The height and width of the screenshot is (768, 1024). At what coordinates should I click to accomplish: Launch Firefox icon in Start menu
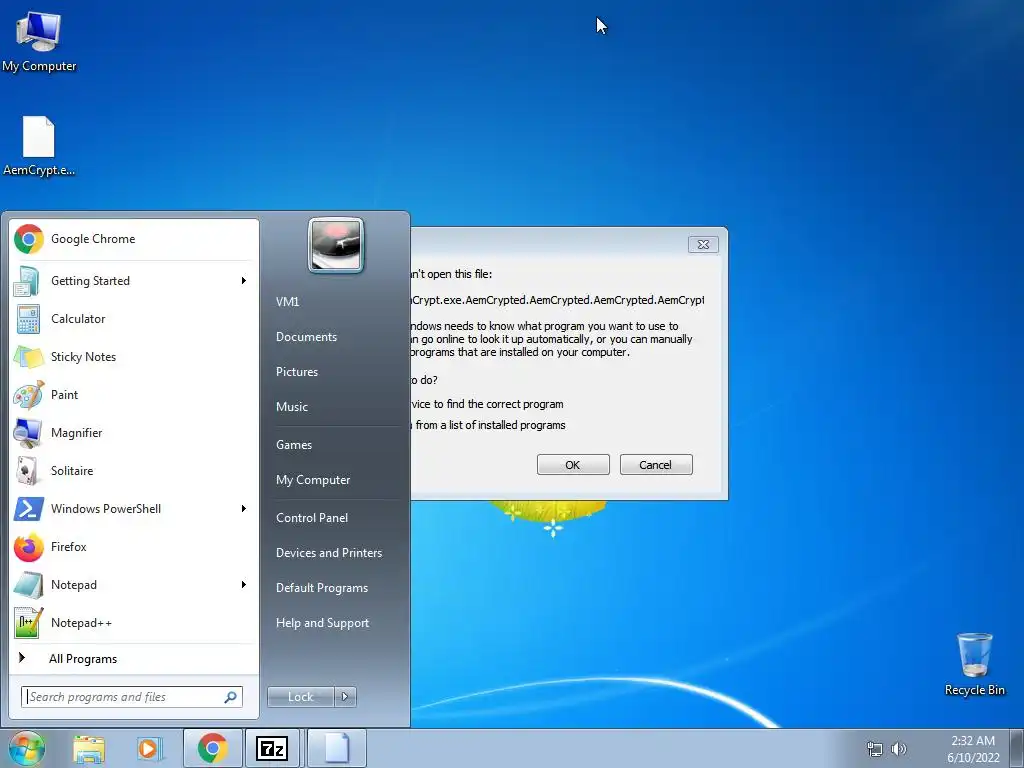point(28,547)
